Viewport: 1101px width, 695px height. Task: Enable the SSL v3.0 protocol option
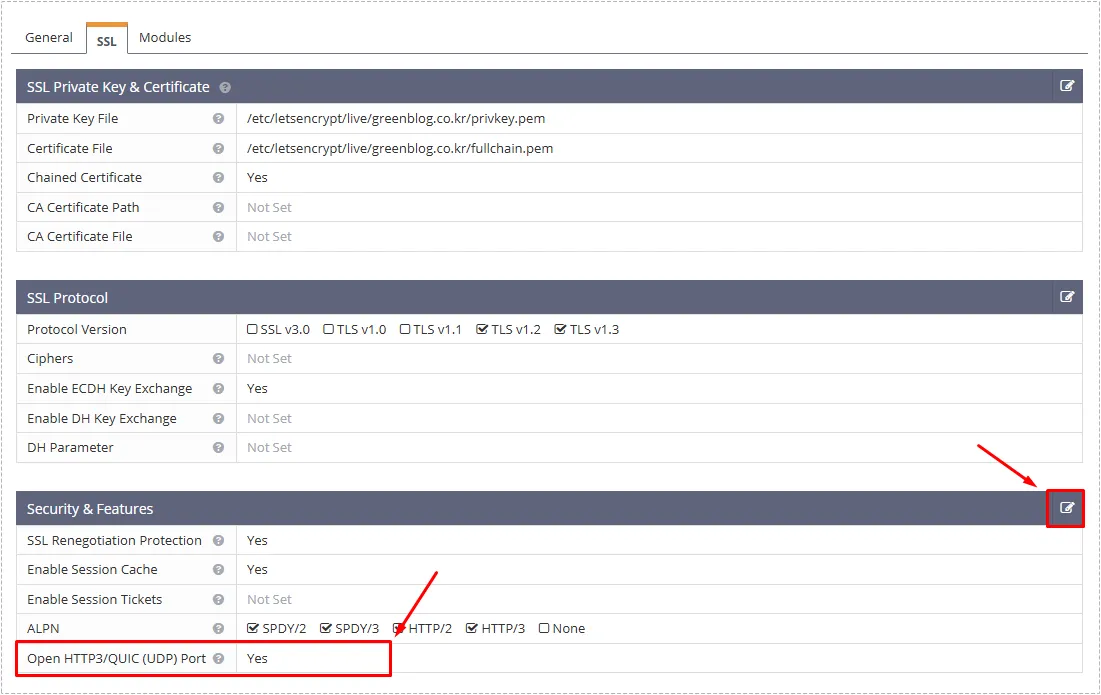pos(252,328)
